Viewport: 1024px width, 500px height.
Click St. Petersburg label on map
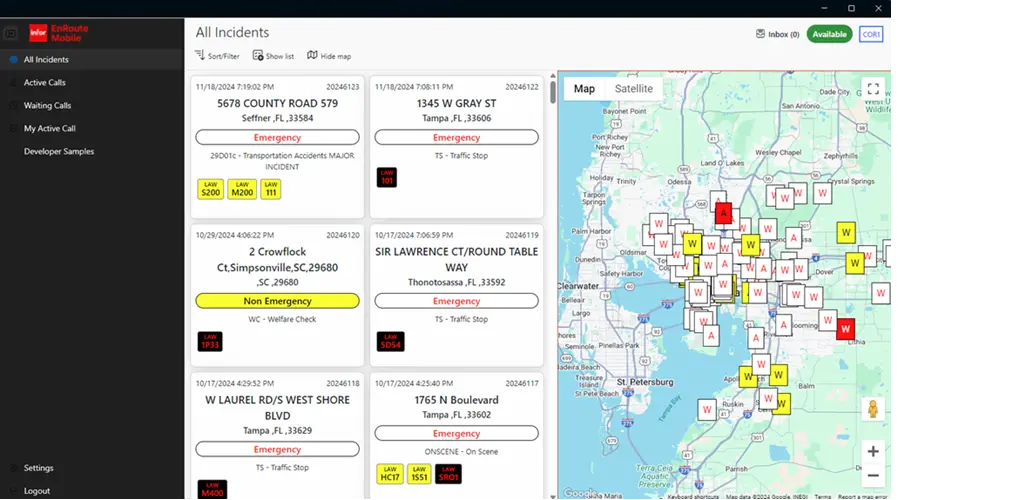point(645,382)
